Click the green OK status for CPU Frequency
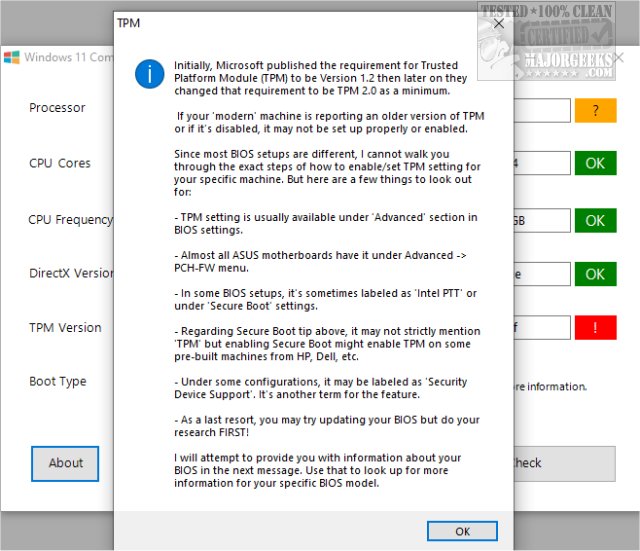Image resolution: width=640 pixels, height=551 pixels. [x=596, y=221]
